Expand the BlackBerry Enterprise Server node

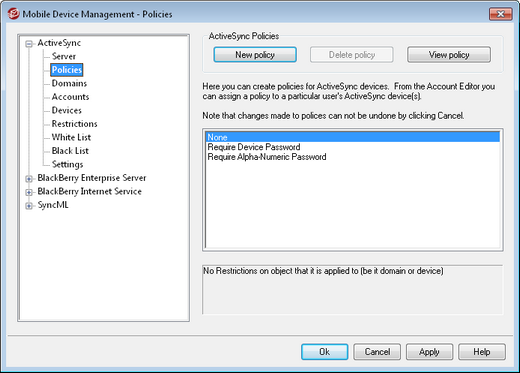[x=29, y=179]
